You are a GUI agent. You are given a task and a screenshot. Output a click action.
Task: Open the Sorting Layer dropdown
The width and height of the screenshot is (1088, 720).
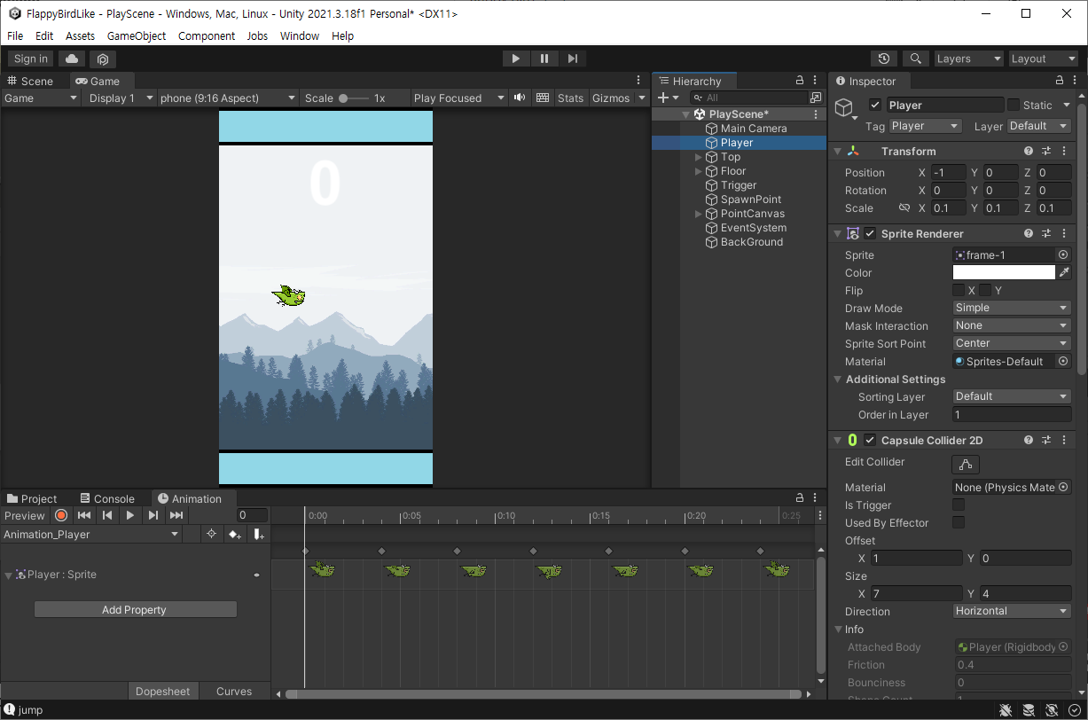[1012, 397]
